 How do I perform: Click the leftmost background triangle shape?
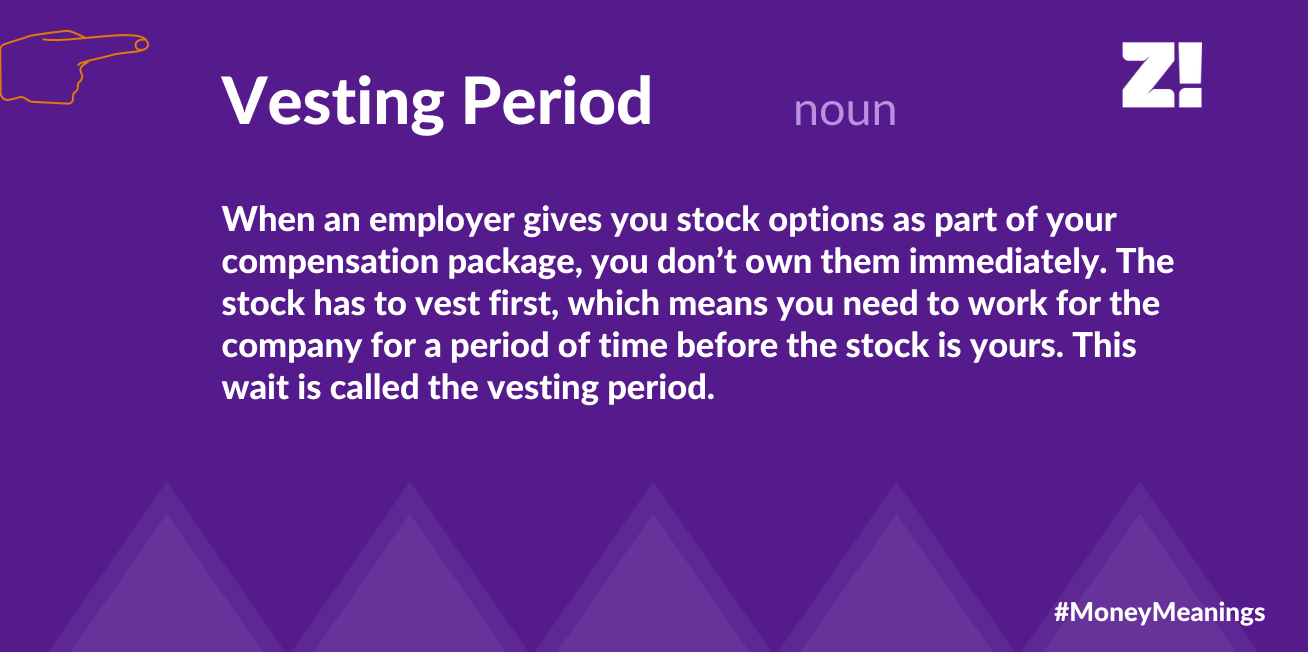tap(166, 580)
